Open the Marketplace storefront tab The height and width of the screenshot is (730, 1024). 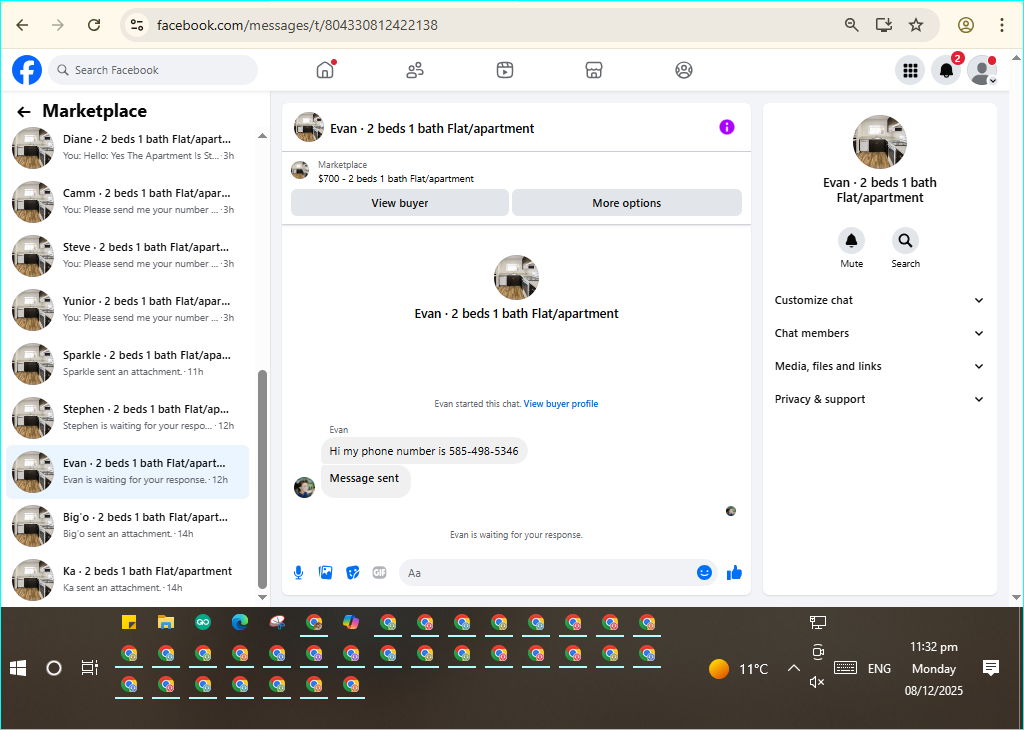coord(594,70)
